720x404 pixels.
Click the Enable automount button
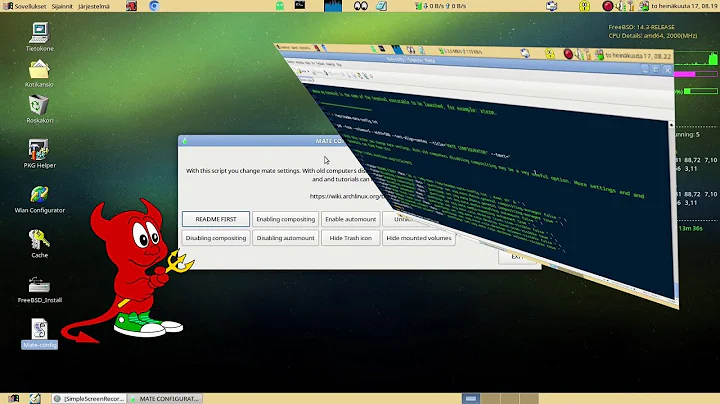pyautogui.click(x=351, y=219)
